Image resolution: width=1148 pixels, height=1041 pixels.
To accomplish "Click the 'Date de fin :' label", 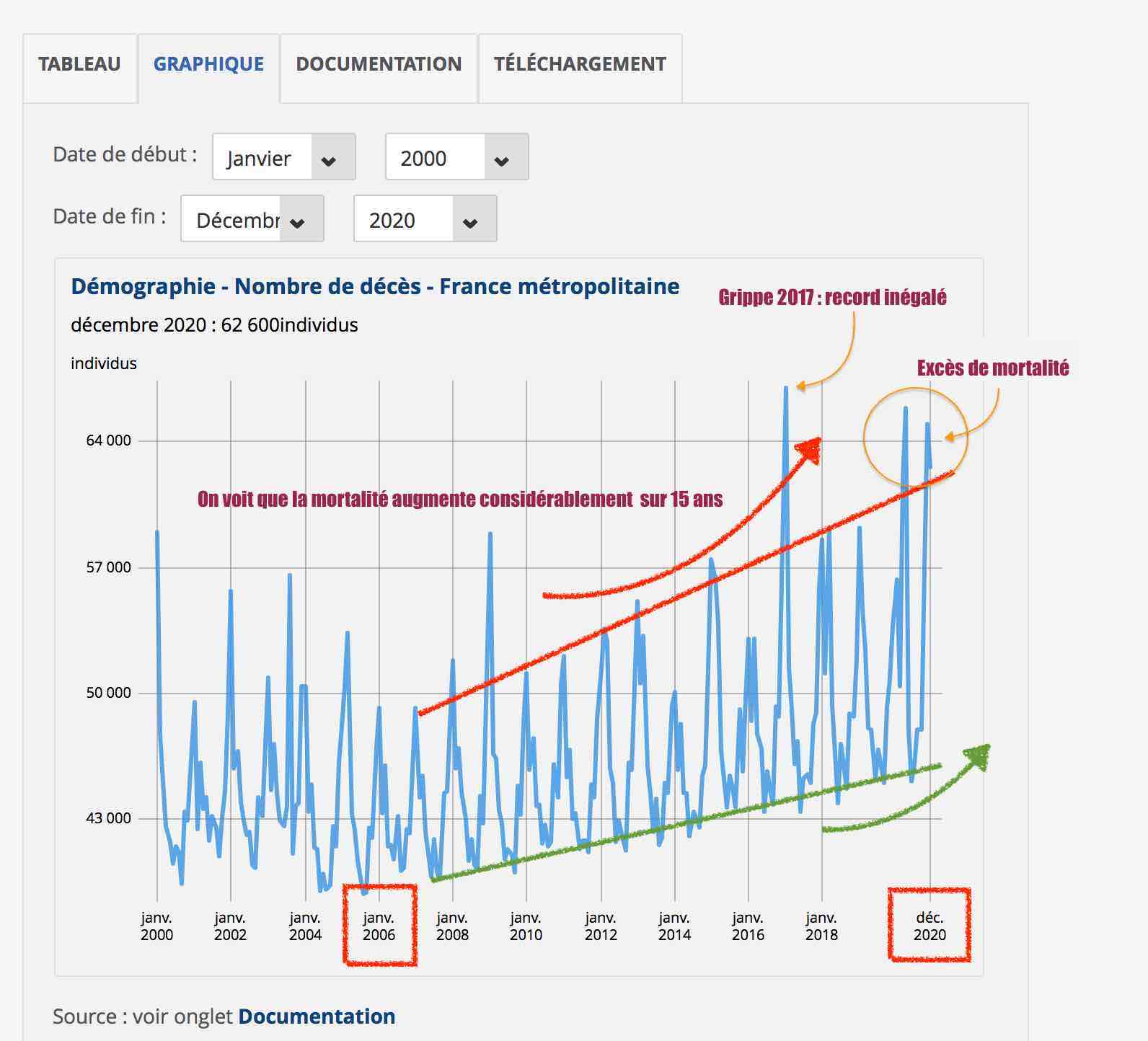I will (x=110, y=216).
